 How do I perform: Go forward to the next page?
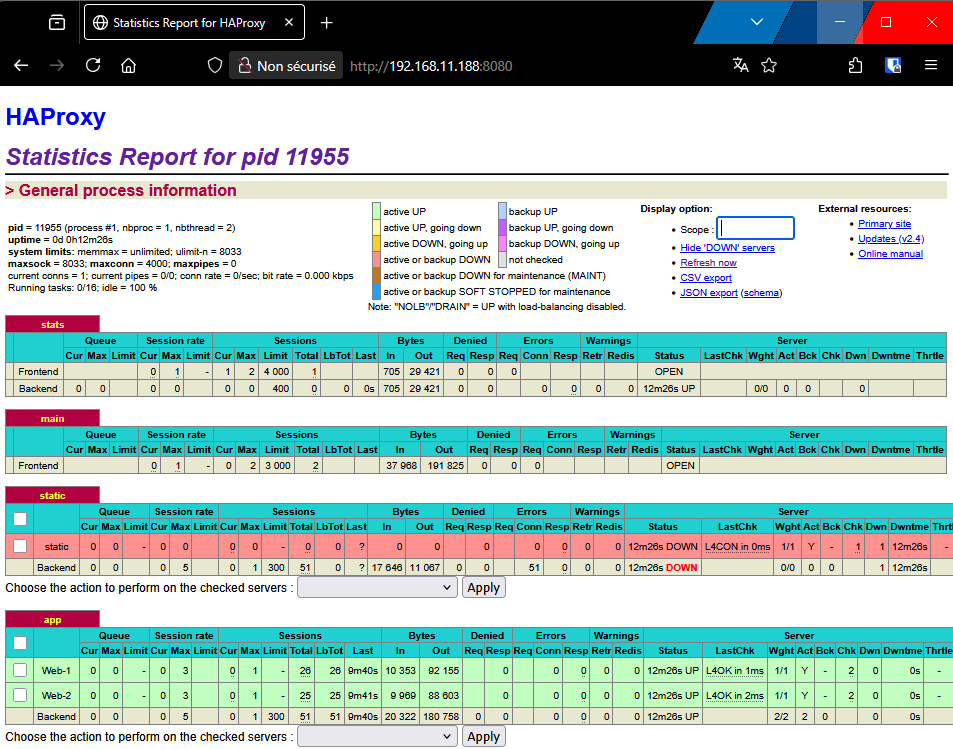click(x=57, y=66)
